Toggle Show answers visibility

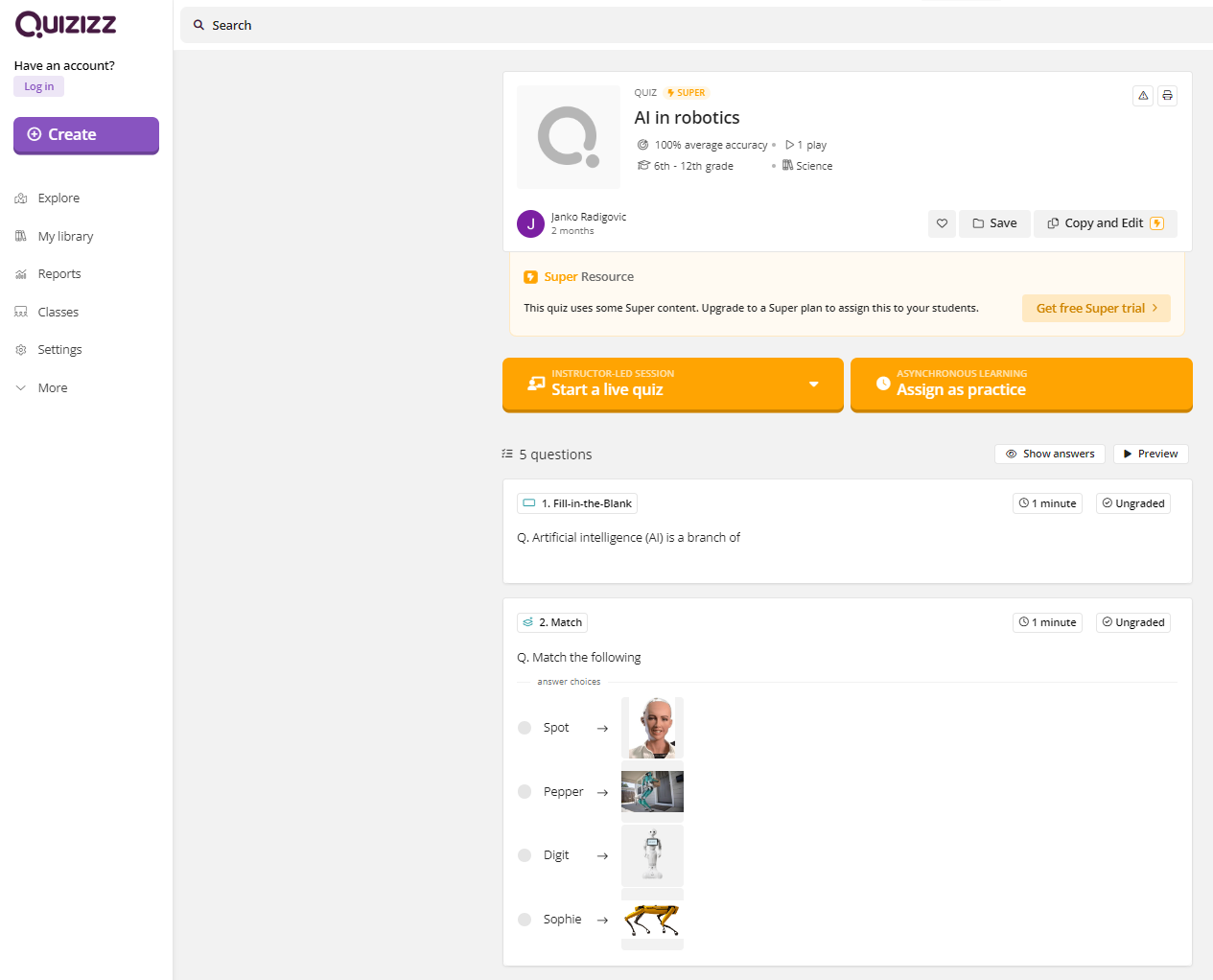coord(1050,454)
